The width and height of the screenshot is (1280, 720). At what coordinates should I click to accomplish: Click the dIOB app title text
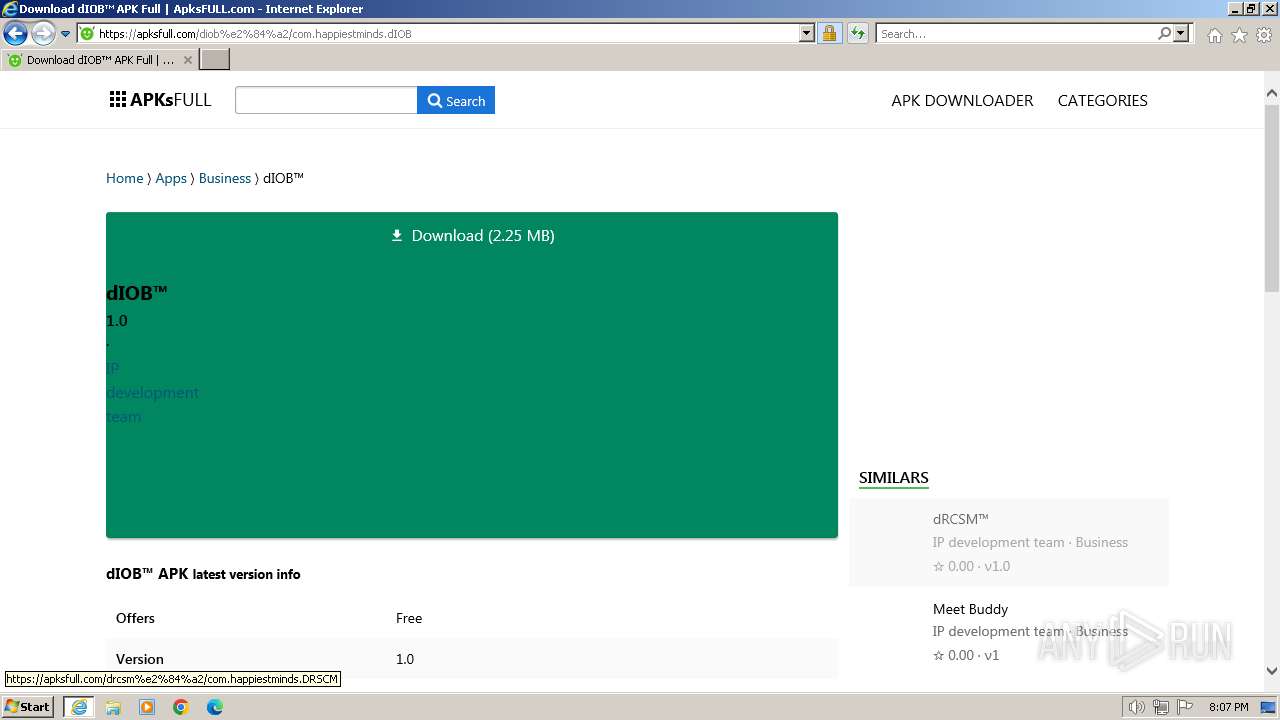pos(137,293)
